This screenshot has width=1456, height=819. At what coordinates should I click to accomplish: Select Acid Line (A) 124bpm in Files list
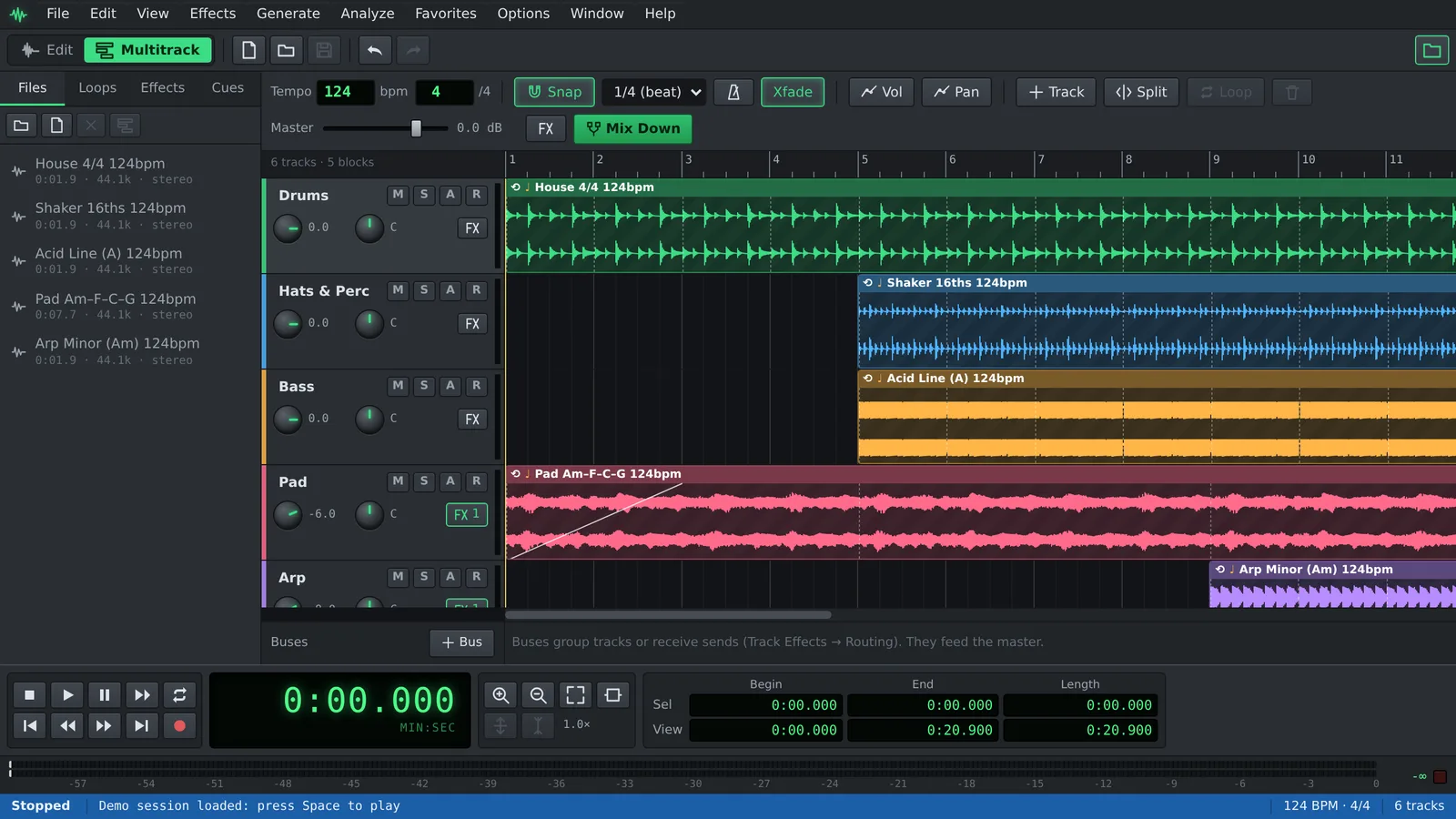coord(131,260)
